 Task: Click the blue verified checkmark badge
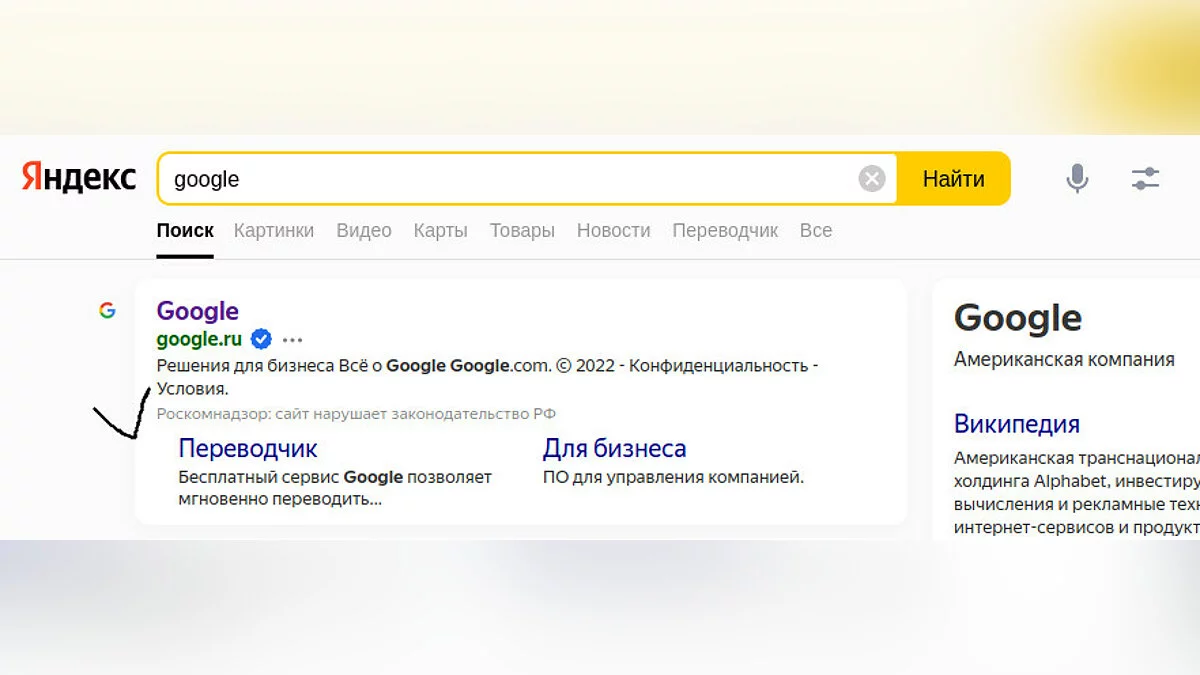click(x=261, y=339)
